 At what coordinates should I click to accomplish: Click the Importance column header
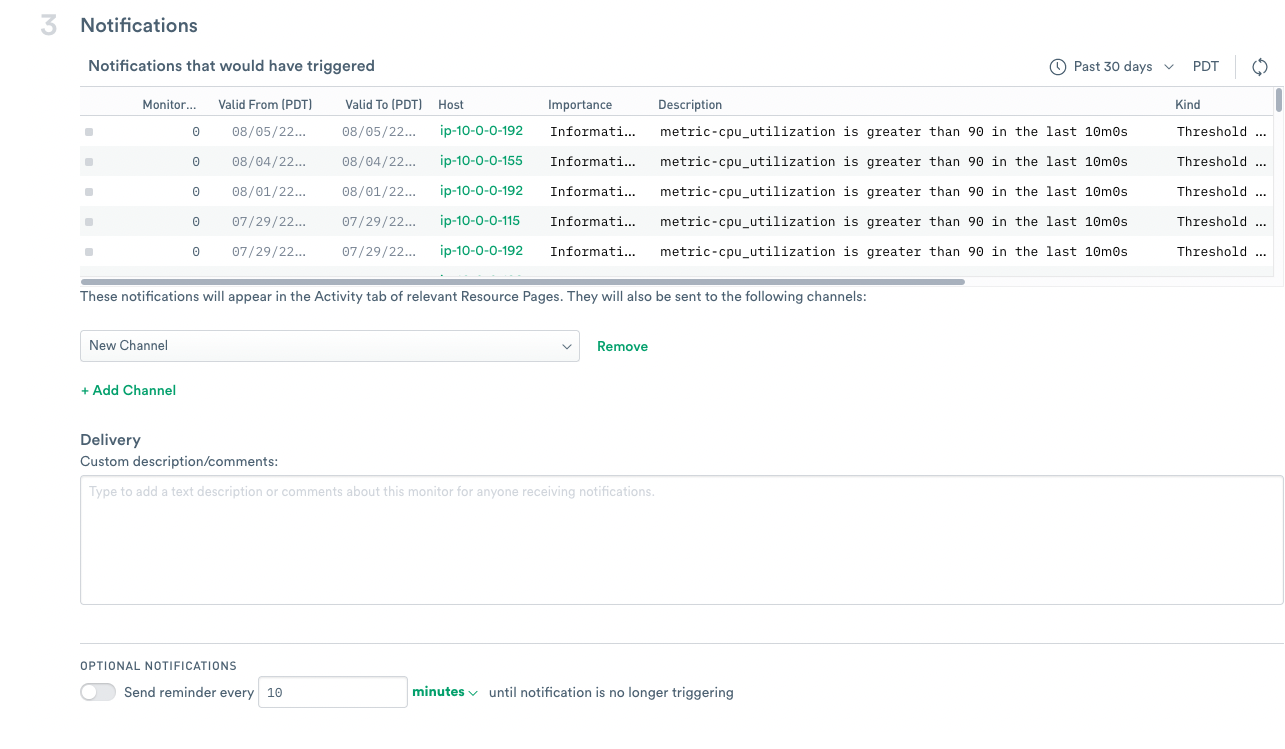point(580,104)
